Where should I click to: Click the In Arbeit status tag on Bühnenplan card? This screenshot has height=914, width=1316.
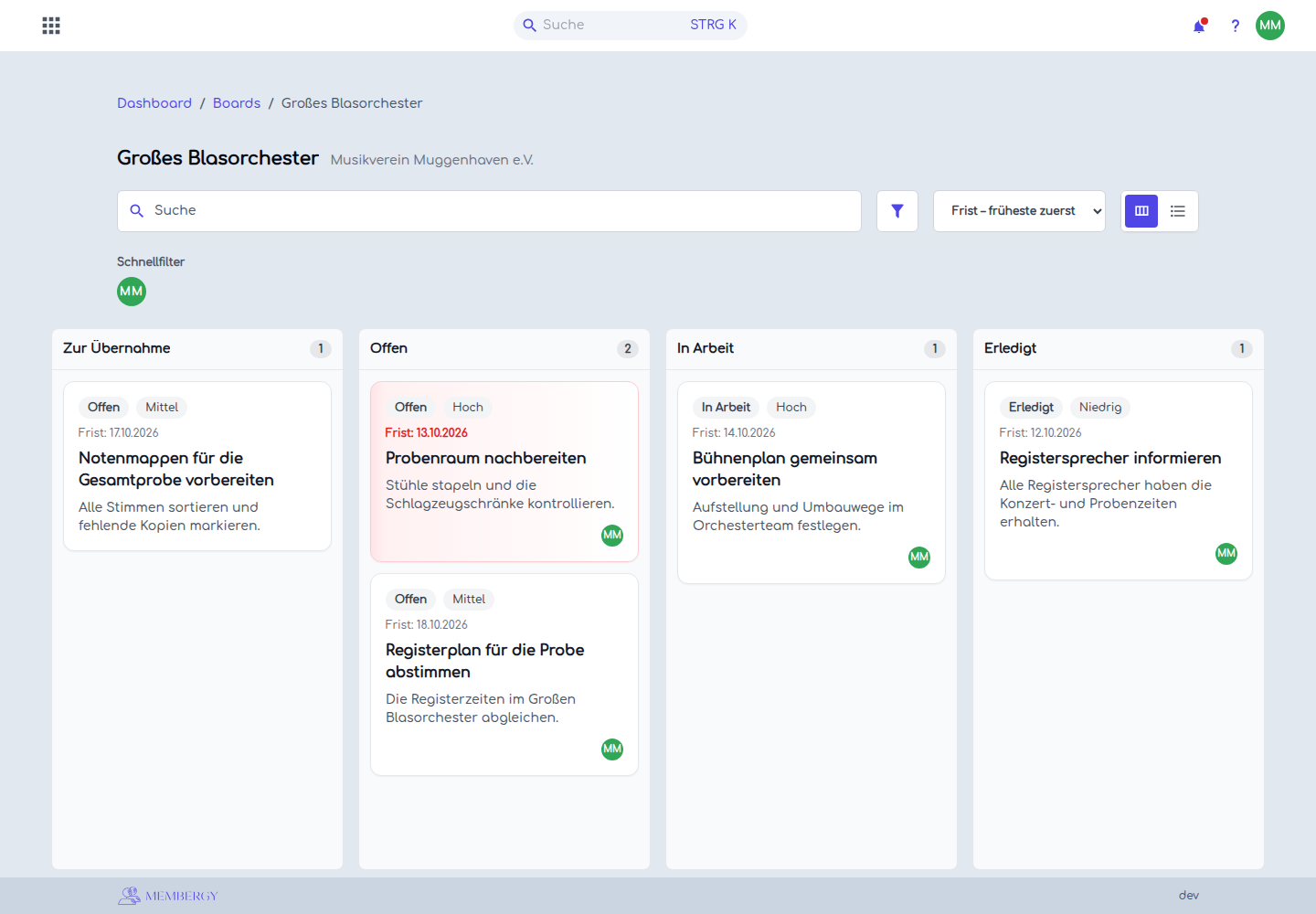coord(726,408)
